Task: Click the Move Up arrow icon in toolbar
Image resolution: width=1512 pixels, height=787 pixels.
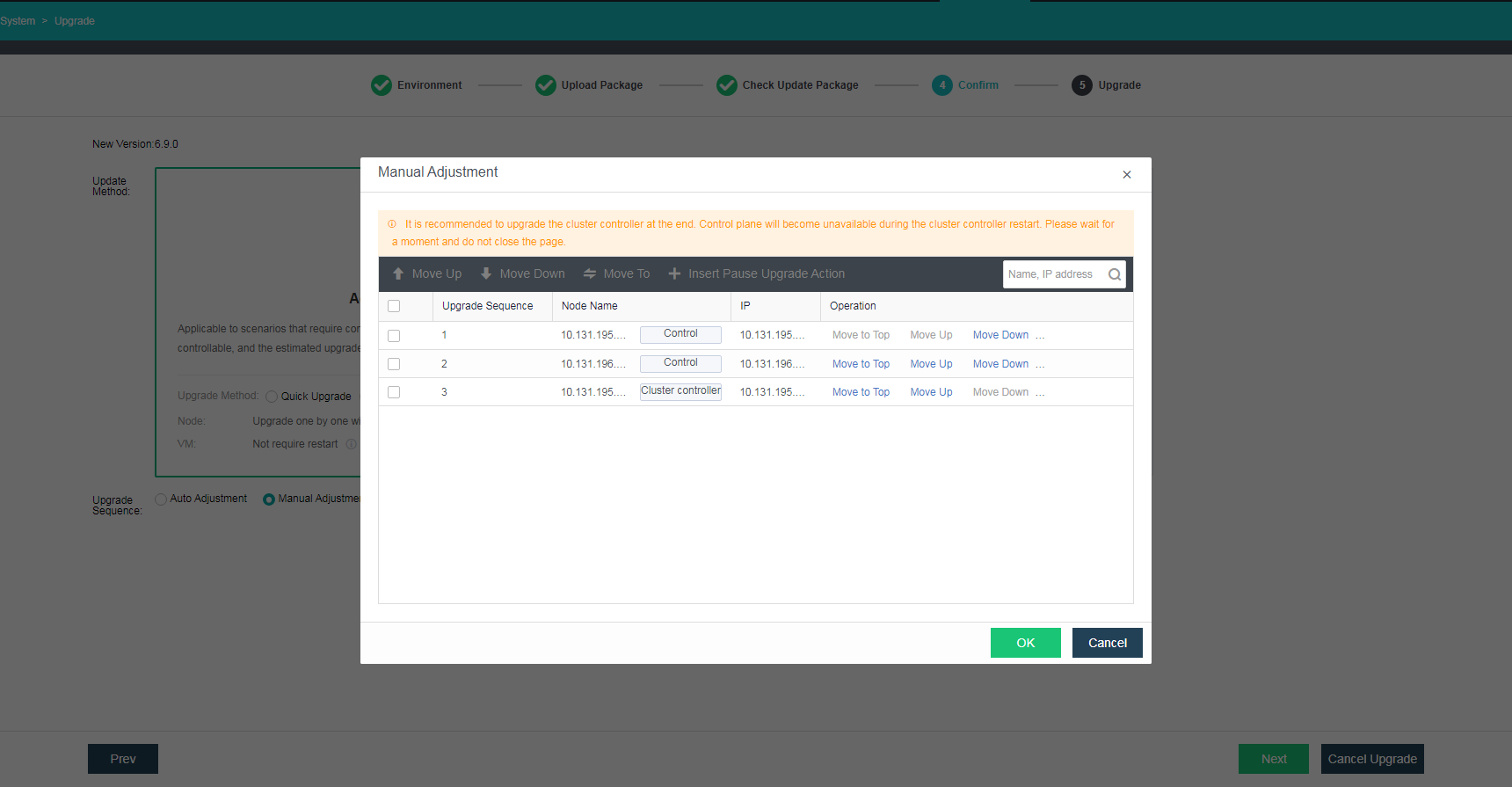Action: coord(398,274)
